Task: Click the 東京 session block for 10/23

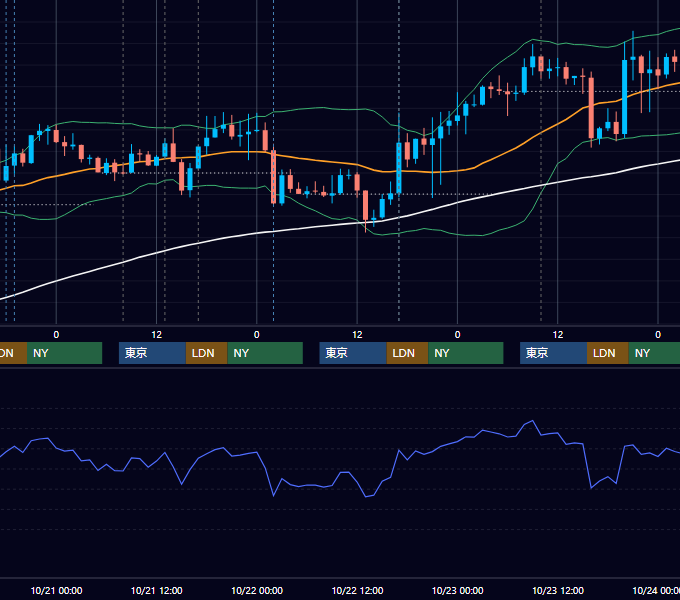Action: [x=553, y=353]
